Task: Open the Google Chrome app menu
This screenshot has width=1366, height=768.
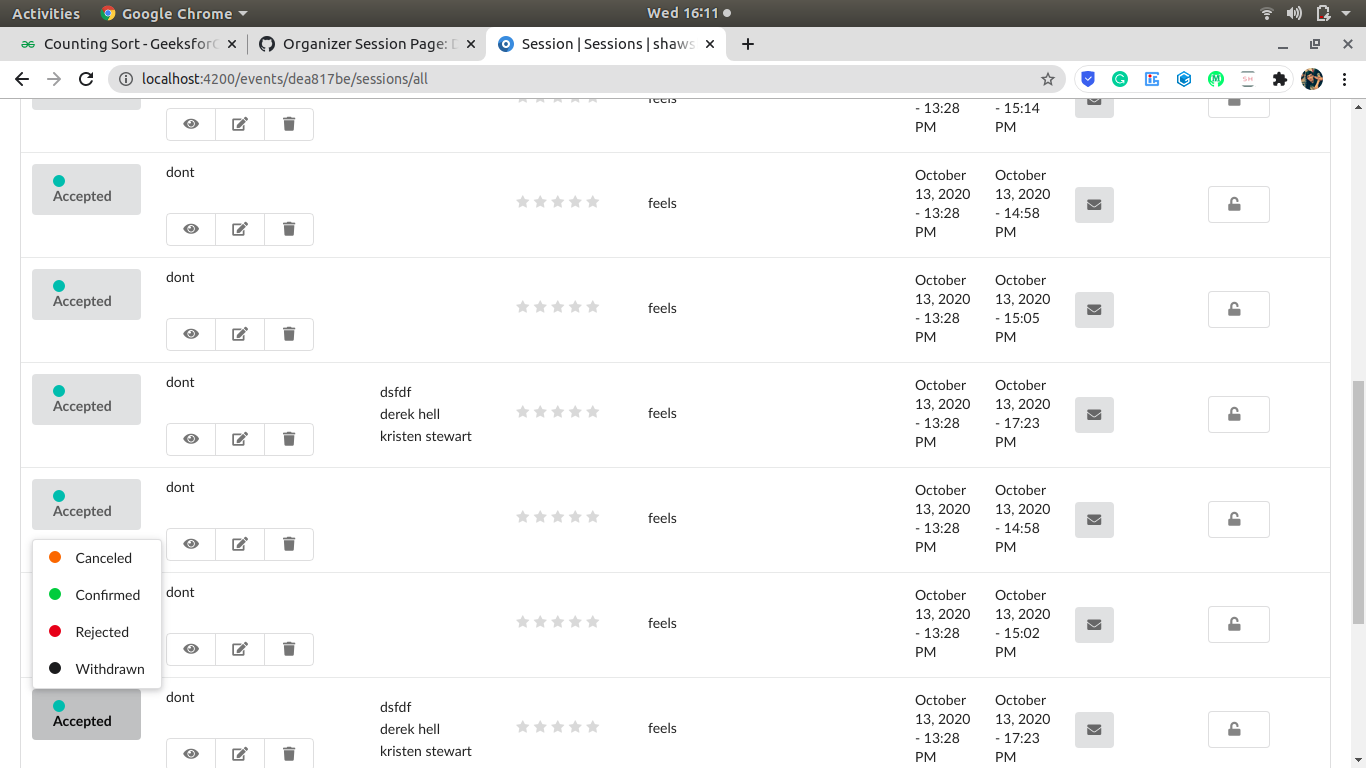Action: tap(174, 13)
